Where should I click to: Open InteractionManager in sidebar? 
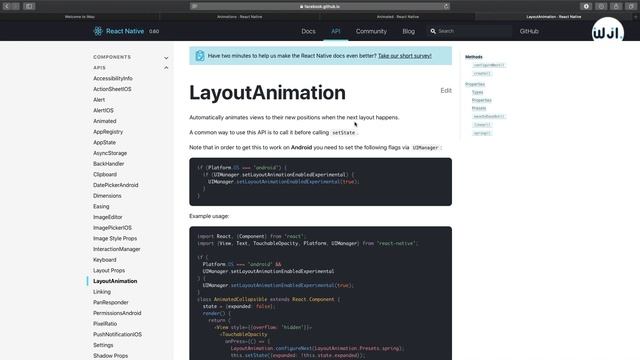[116, 249]
